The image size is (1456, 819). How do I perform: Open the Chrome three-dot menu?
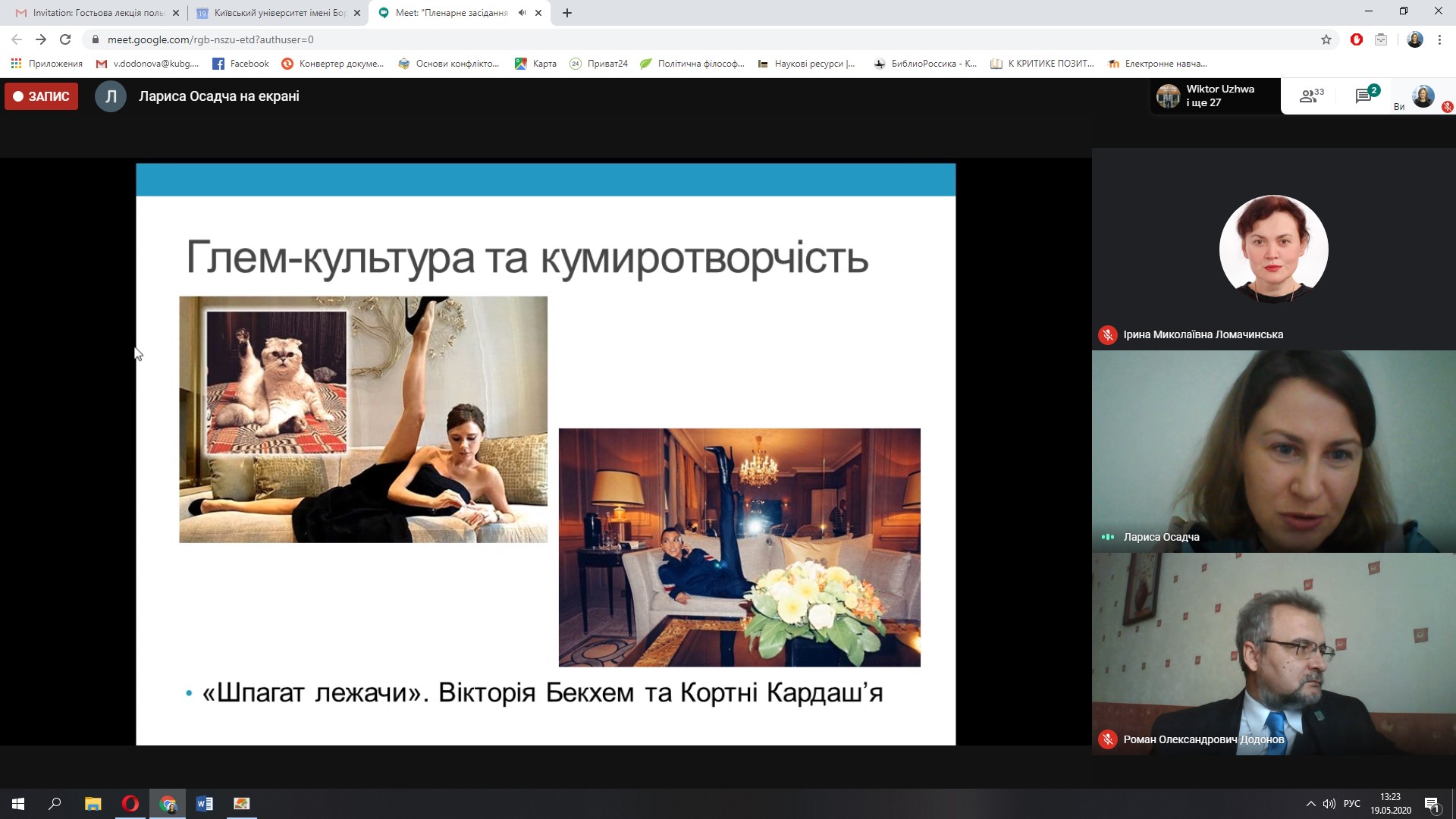(1439, 39)
